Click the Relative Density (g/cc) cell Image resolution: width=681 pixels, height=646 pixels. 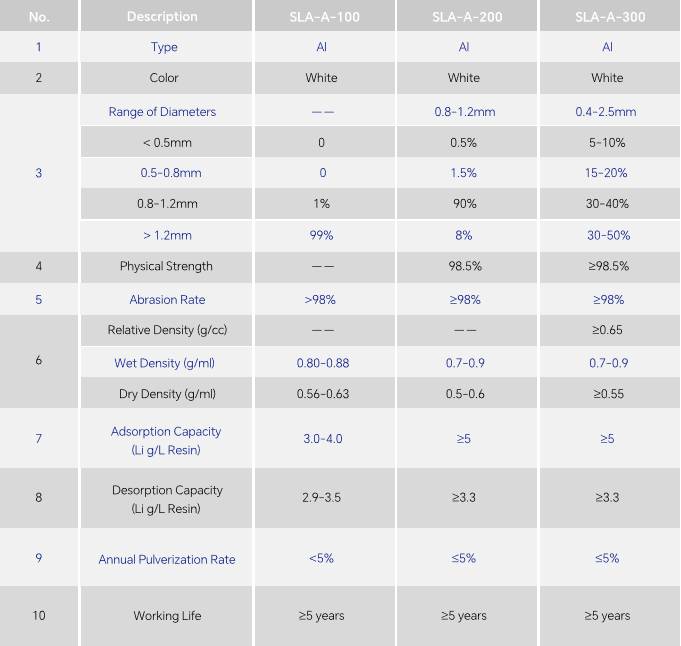167,330
